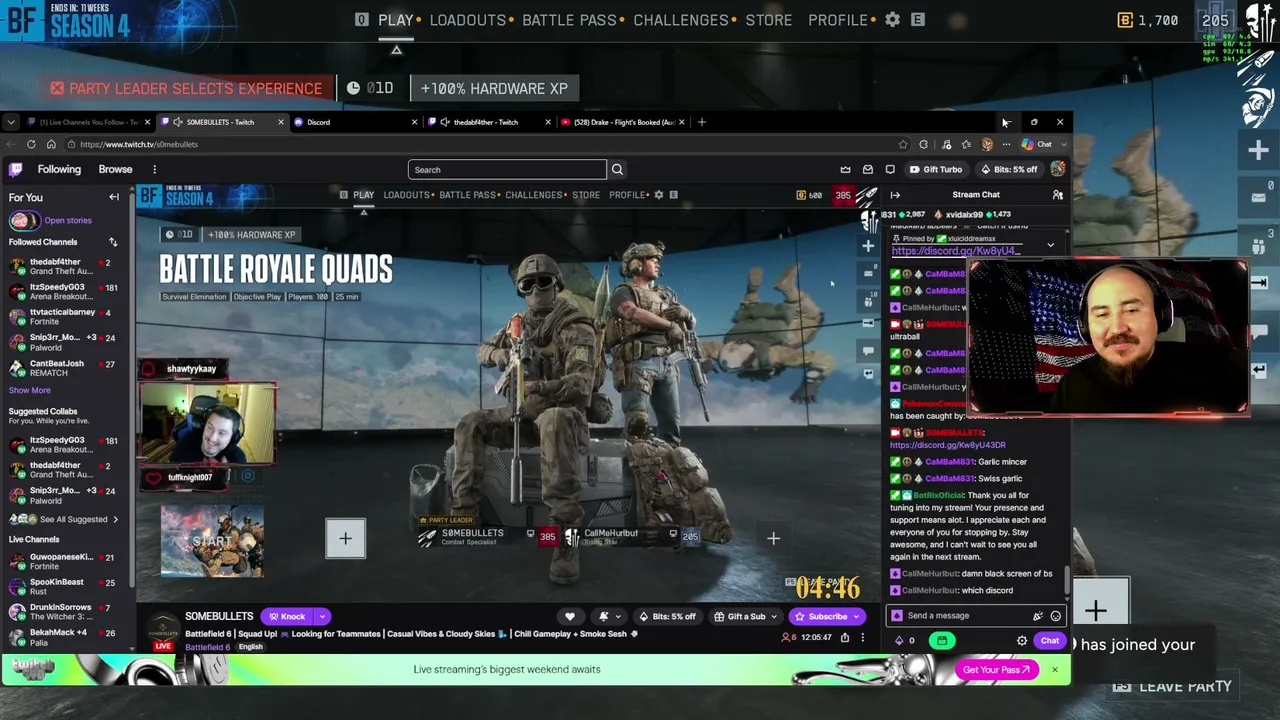Switch to the Live Channels You Follow tab

point(88,122)
